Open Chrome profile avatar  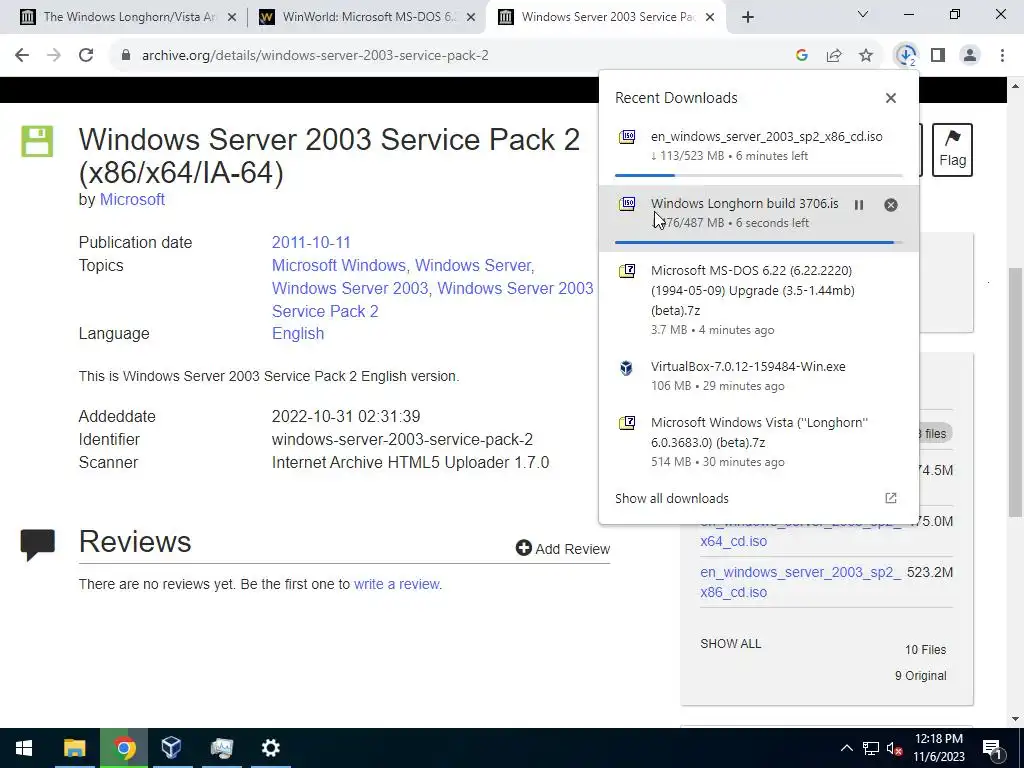[x=970, y=56]
